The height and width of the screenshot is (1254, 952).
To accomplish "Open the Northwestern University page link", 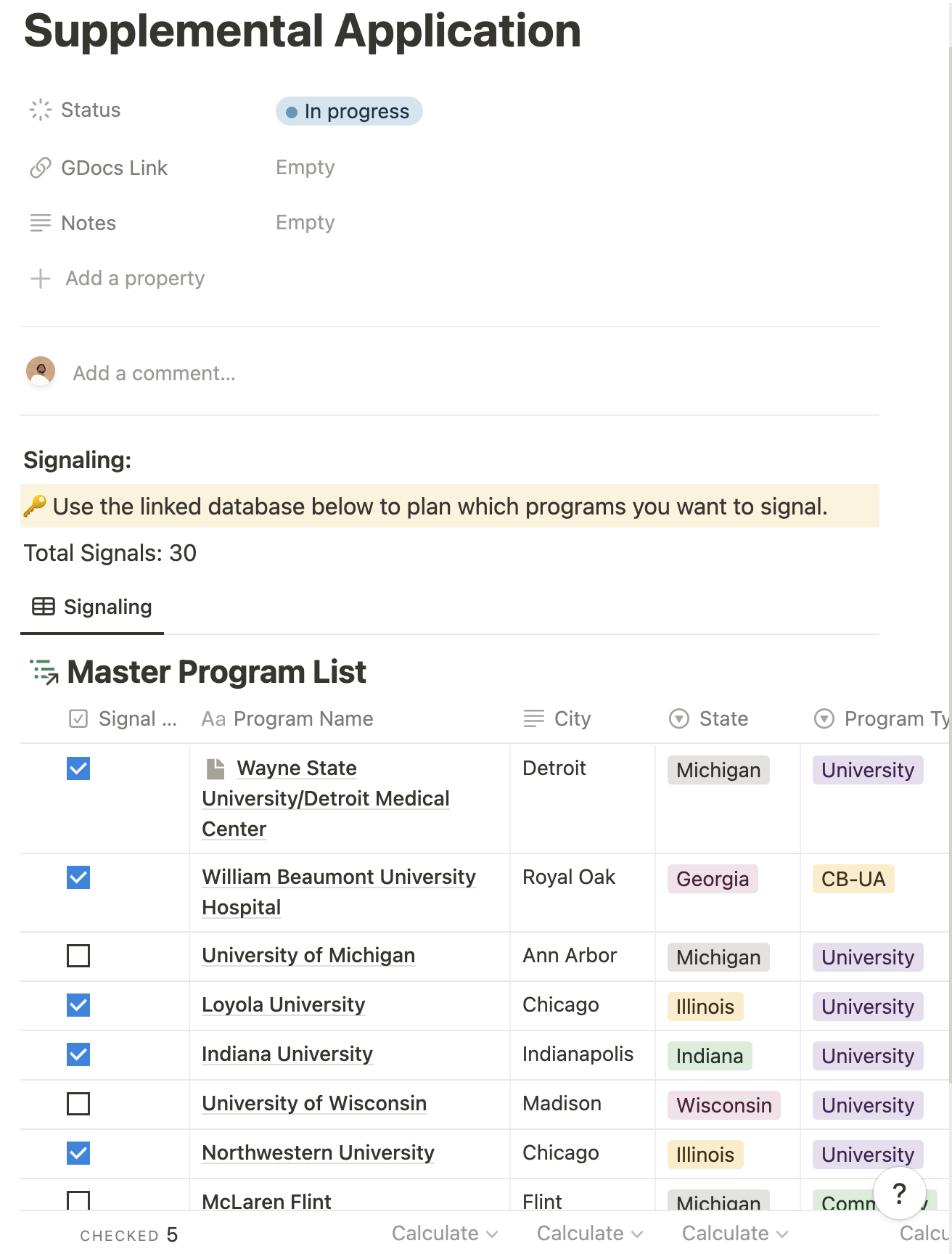I will click(x=318, y=1152).
